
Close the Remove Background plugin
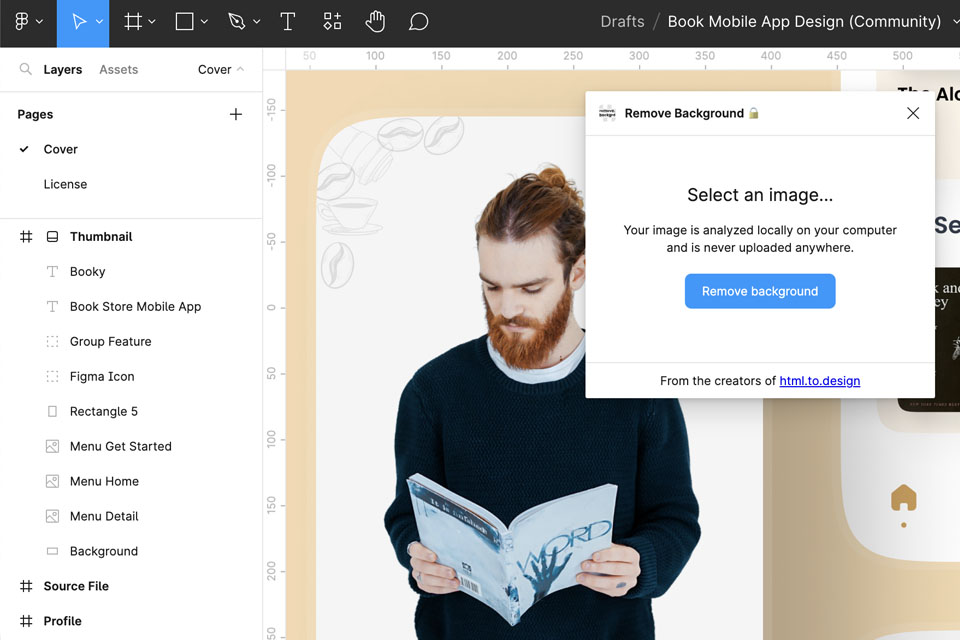click(x=912, y=113)
